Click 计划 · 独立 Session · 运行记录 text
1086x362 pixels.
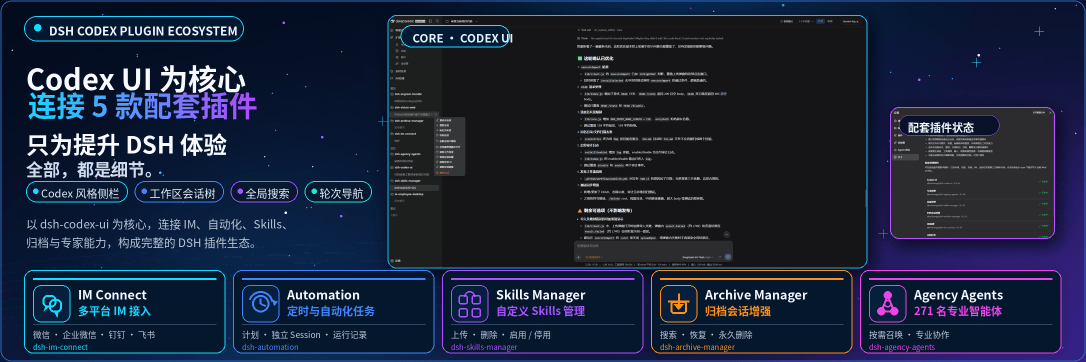point(305,335)
